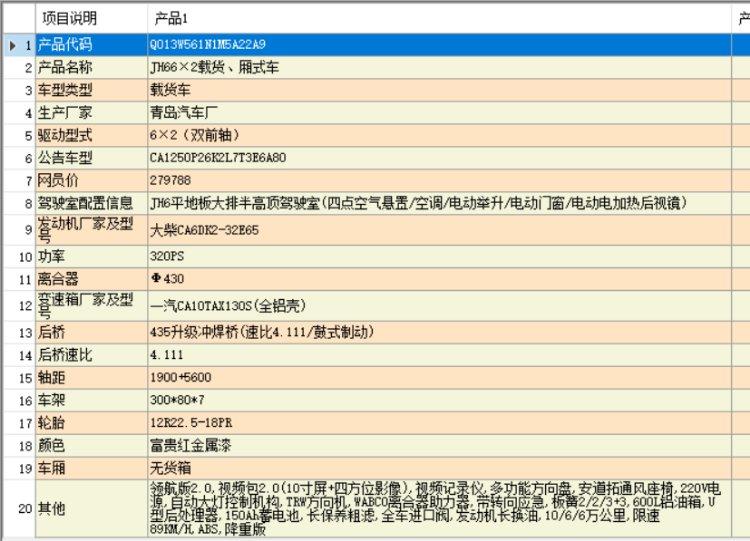Click the JH66×2载货、厢式车 value cell
This screenshot has width=750, height=541.
(x=439, y=67)
